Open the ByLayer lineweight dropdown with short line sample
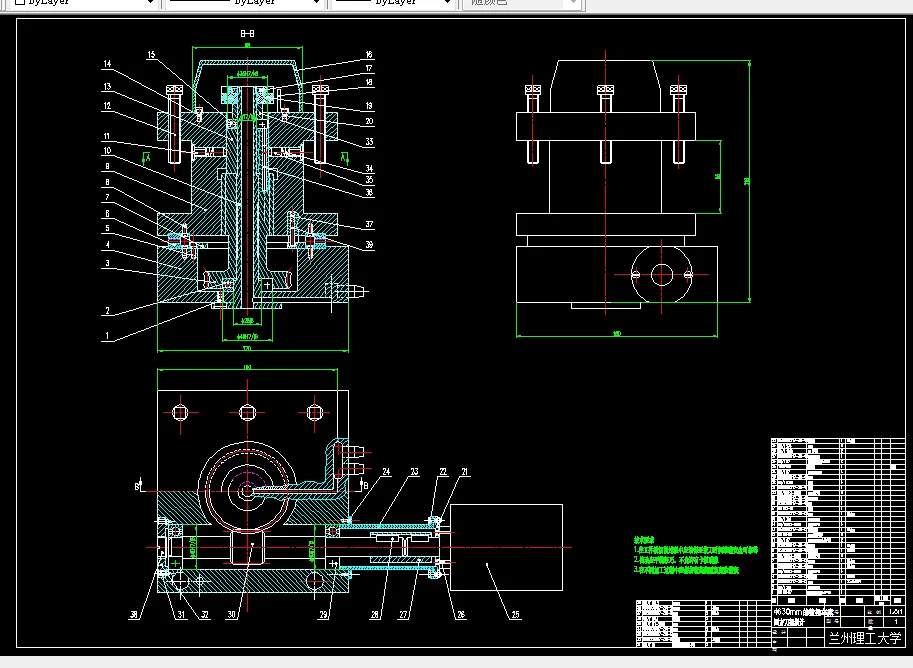Image resolution: width=913 pixels, height=668 pixels. pyautogui.click(x=392, y=3)
